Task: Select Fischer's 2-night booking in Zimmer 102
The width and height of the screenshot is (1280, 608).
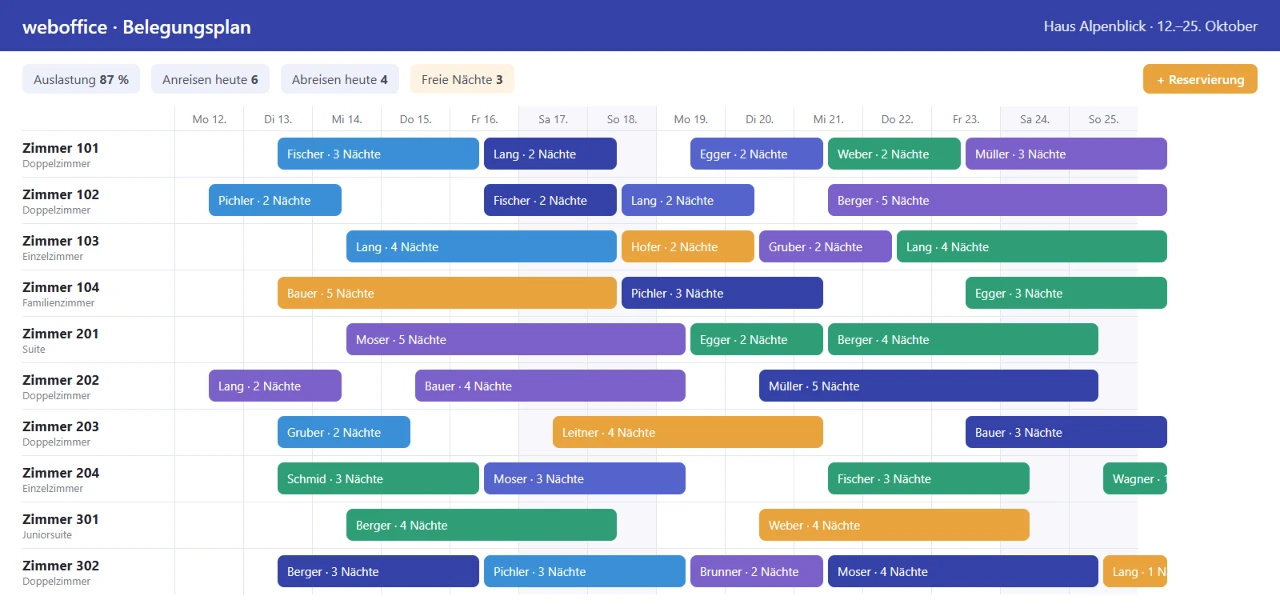Action: click(x=550, y=200)
